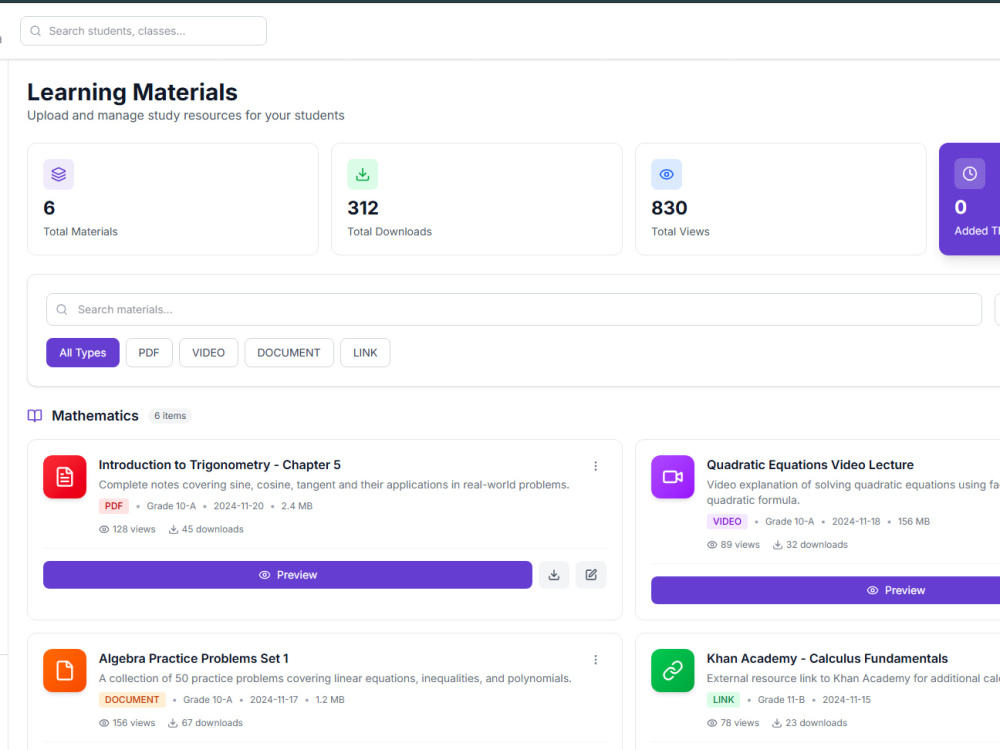1000x750 pixels.
Task: Filter materials by DOCUMENT
Action: click(289, 353)
